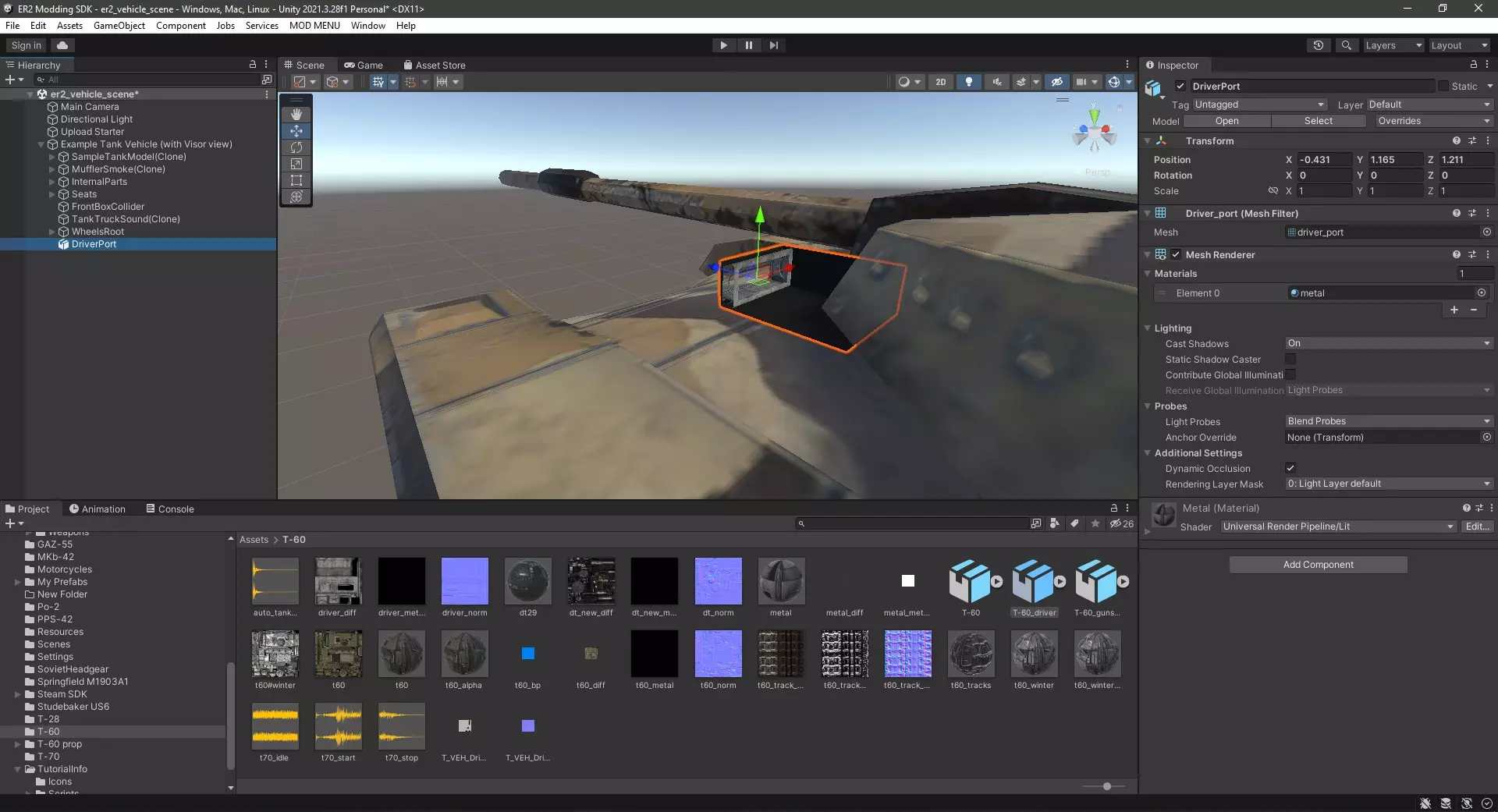
Task: Select the Rotate tool in scene view
Action: pyautogui.click(x=296, y=147)
